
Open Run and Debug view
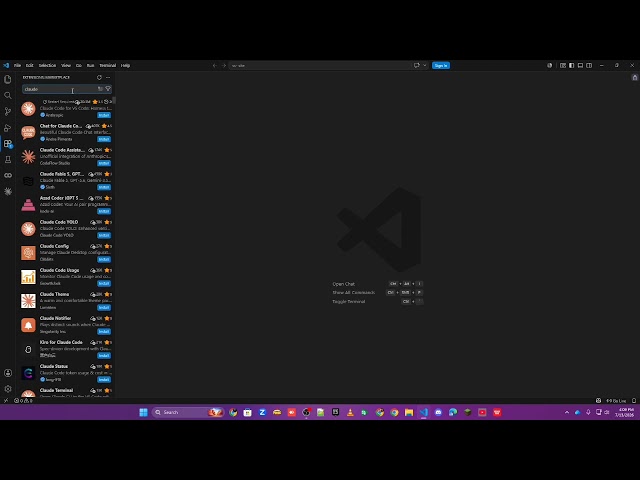(x=8, y=128)
